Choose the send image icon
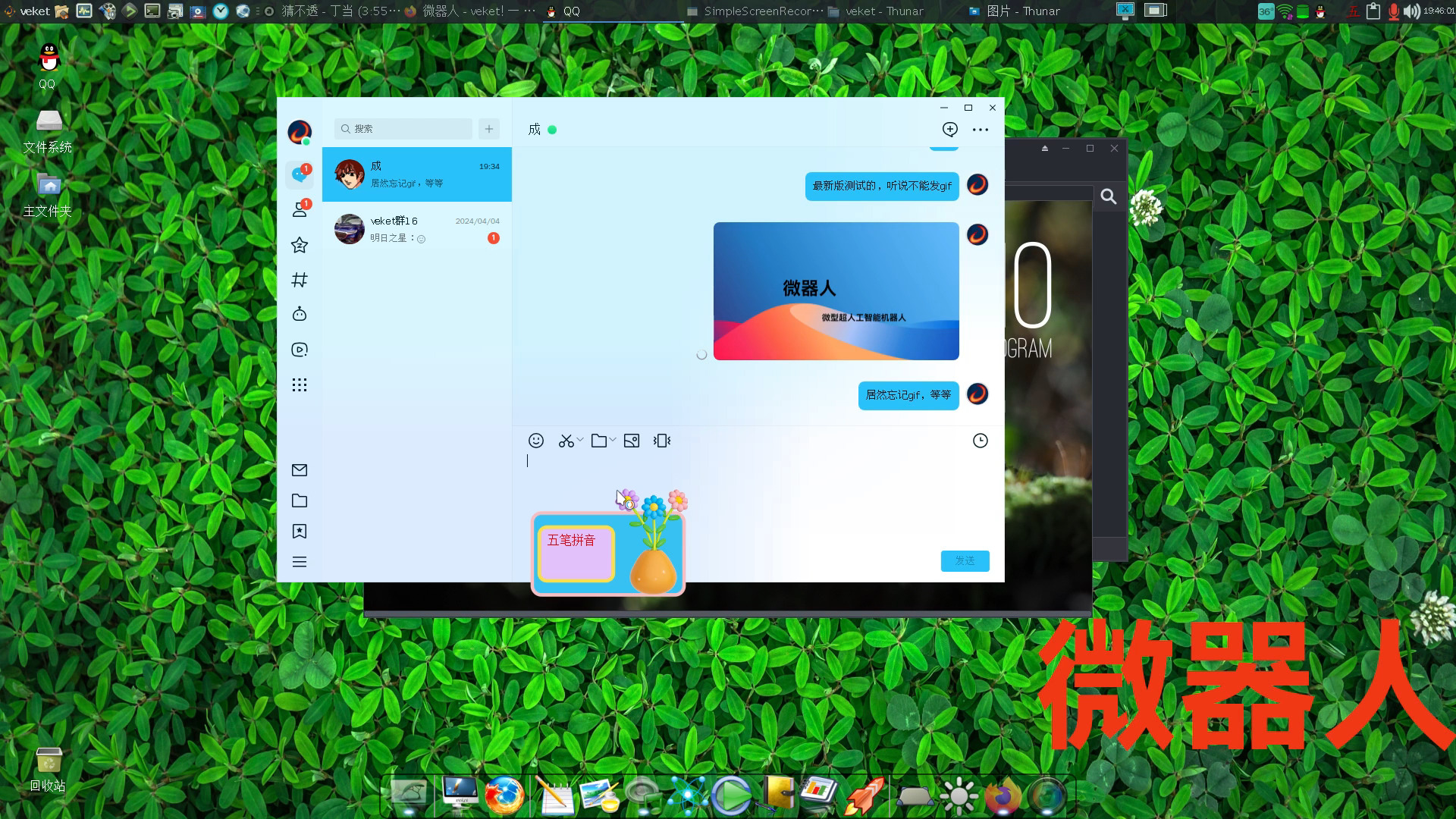1456x819 pixels. 632,441
